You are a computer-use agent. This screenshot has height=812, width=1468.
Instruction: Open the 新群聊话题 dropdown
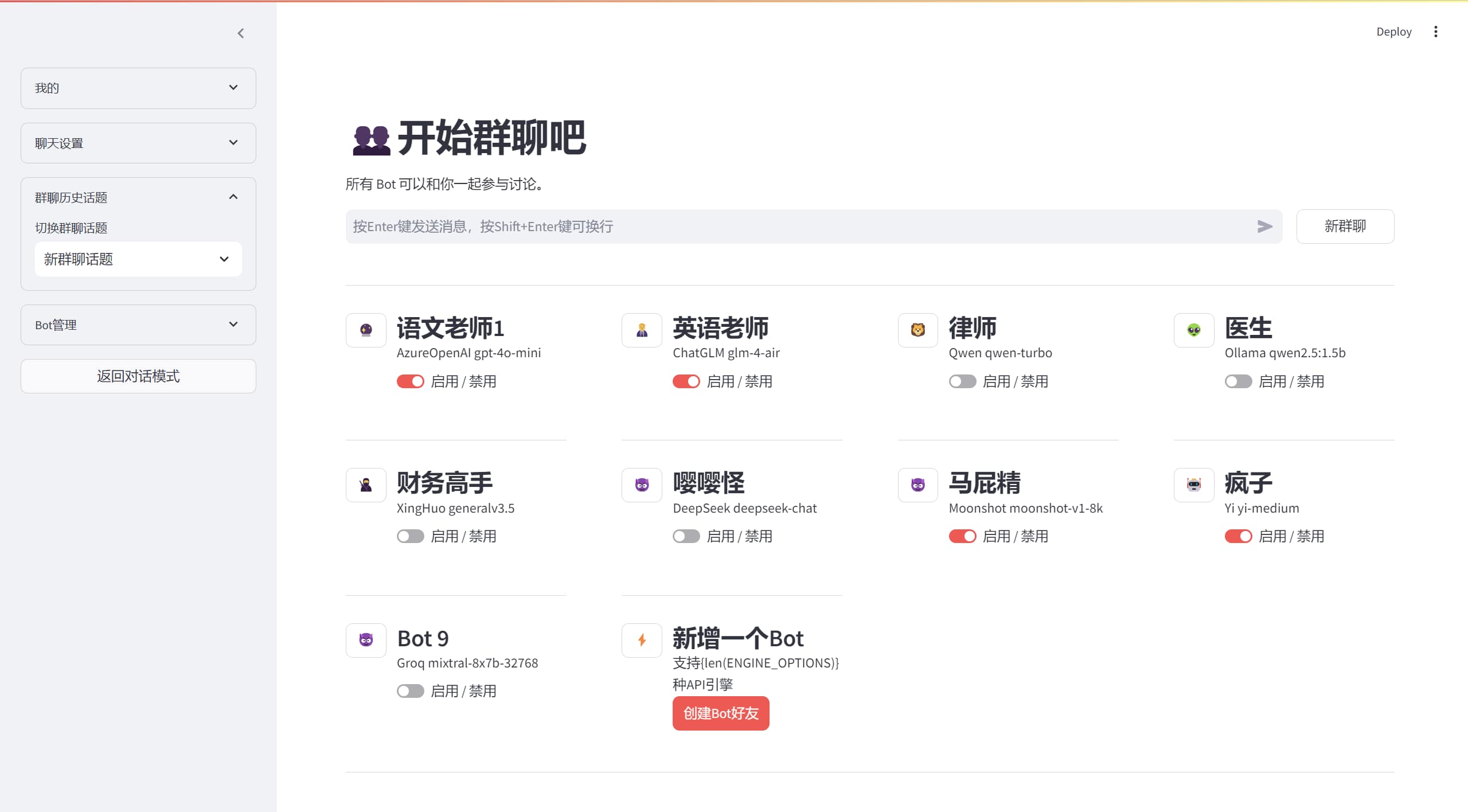pyautogui.click(x=138, y=259)
